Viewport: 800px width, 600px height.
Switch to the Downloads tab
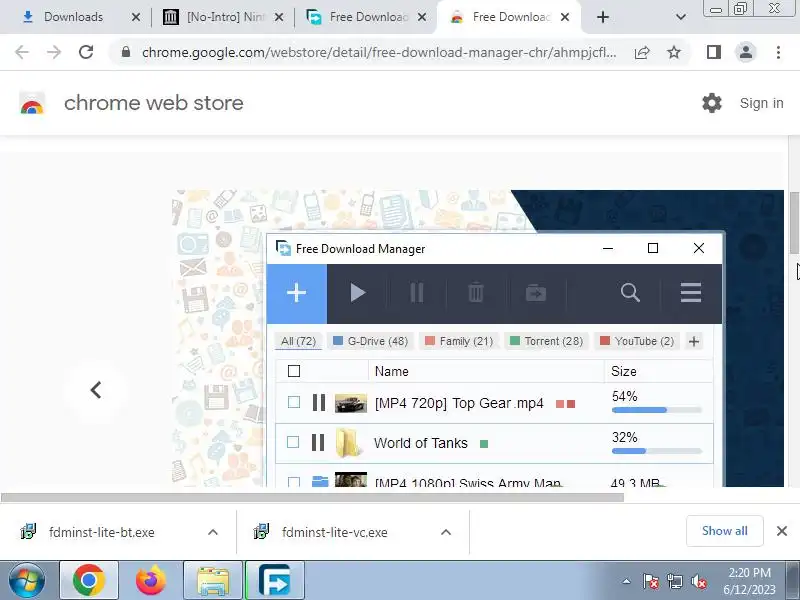coord(73,17)
